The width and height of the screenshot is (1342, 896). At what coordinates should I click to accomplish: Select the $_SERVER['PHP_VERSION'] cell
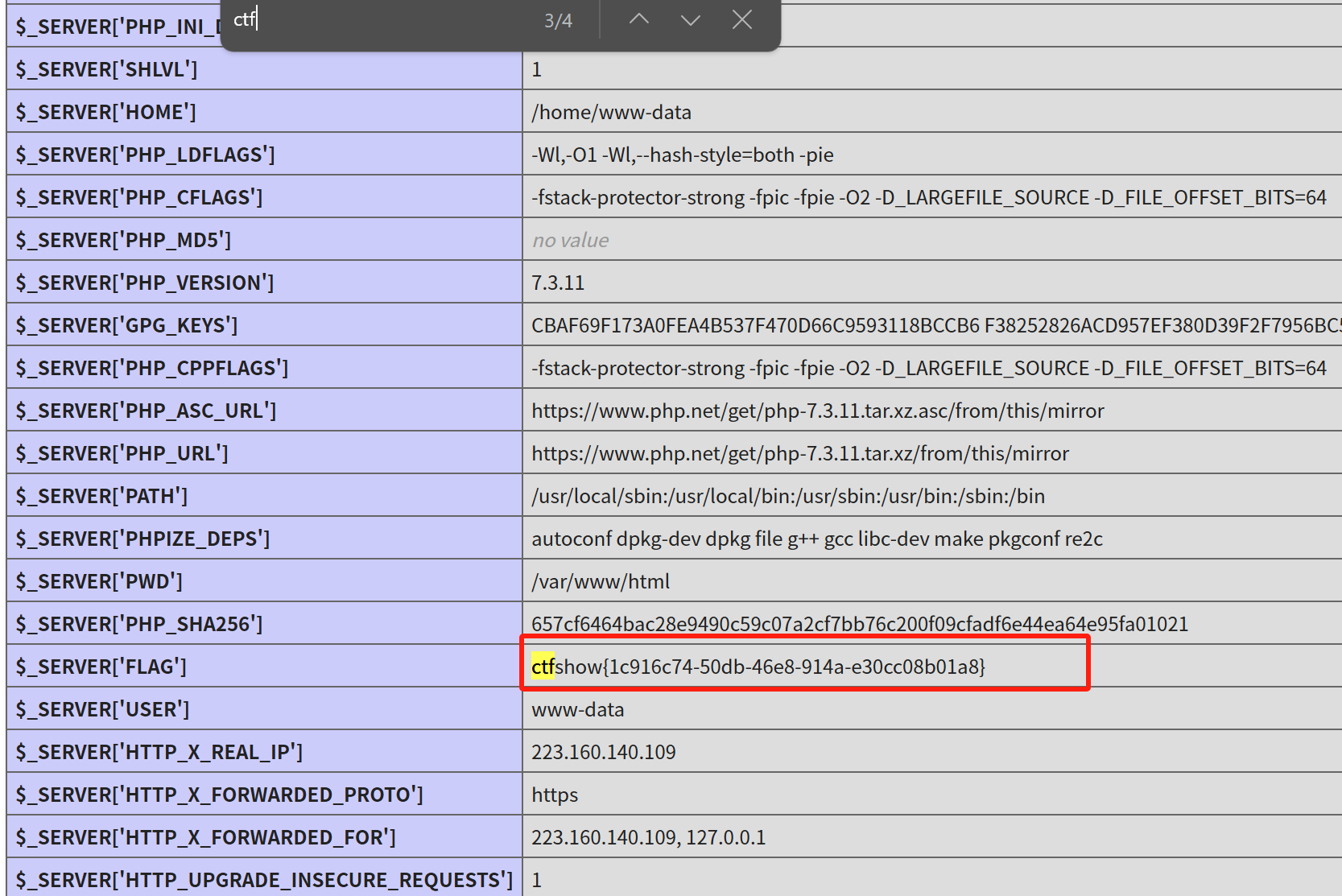265,282
